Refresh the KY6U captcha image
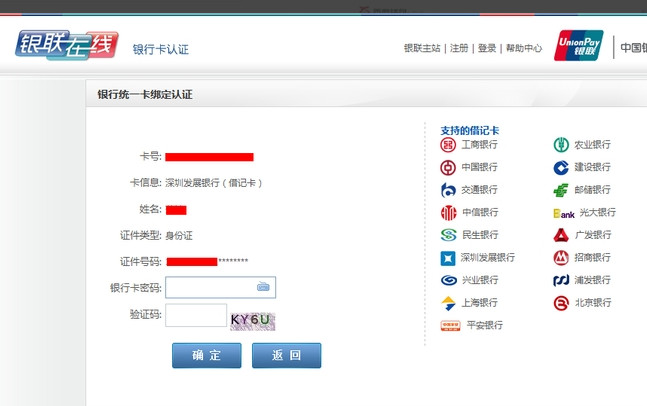This screenshot has width=647, height=406. click(x=252, y=320)
